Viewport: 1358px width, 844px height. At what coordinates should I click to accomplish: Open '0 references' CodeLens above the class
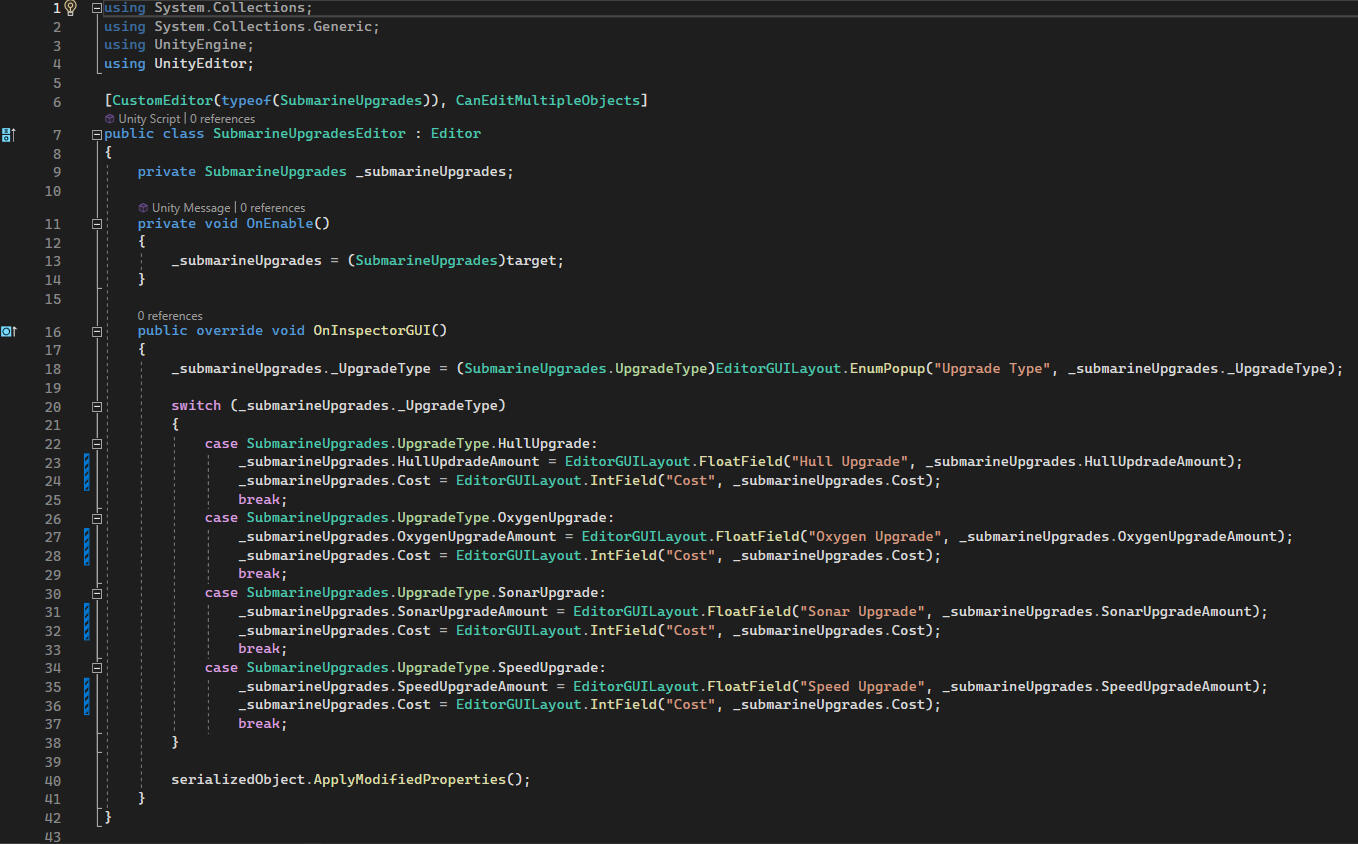(222, 119)
